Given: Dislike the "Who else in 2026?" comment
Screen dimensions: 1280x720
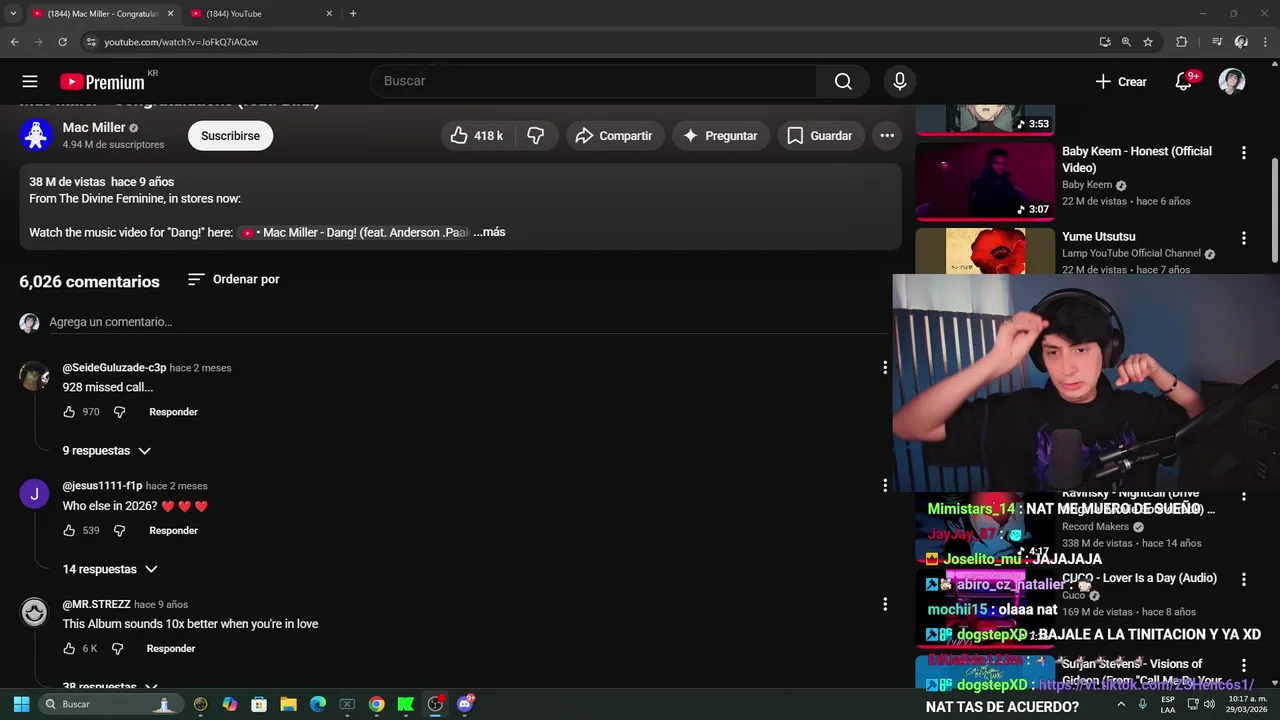Looking at the screenshot, I should (x=119, y=531).
